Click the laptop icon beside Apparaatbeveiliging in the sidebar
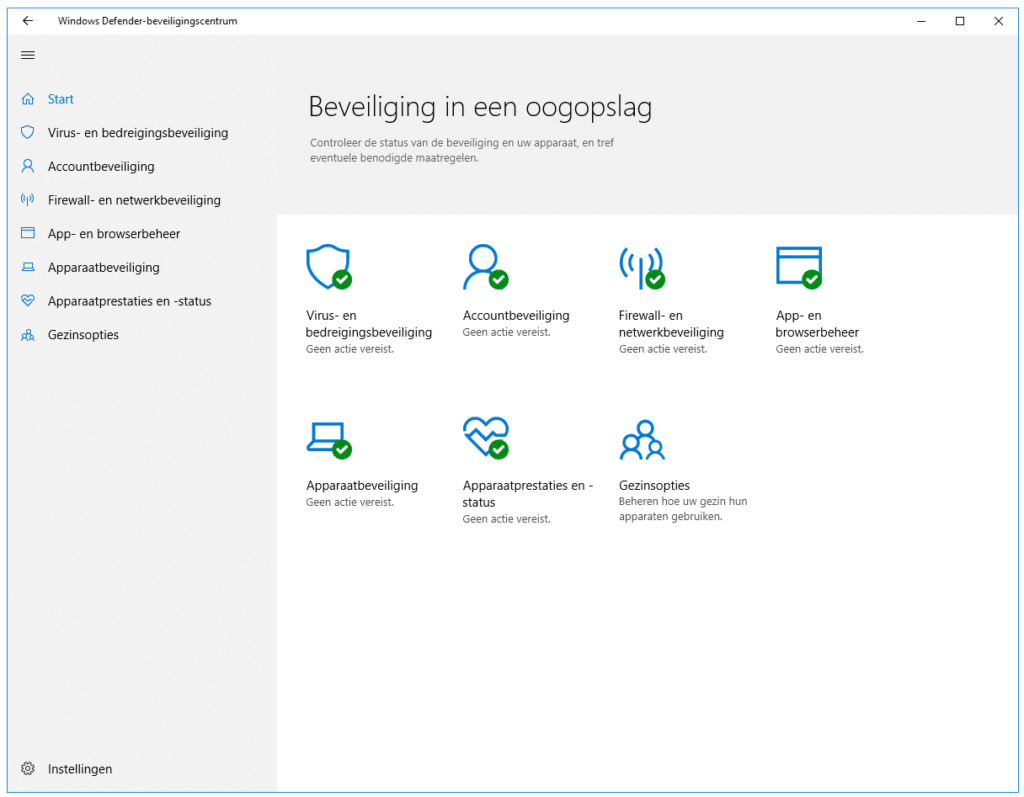This screenshot has width=1024, height=797. [x=27, y=267]
